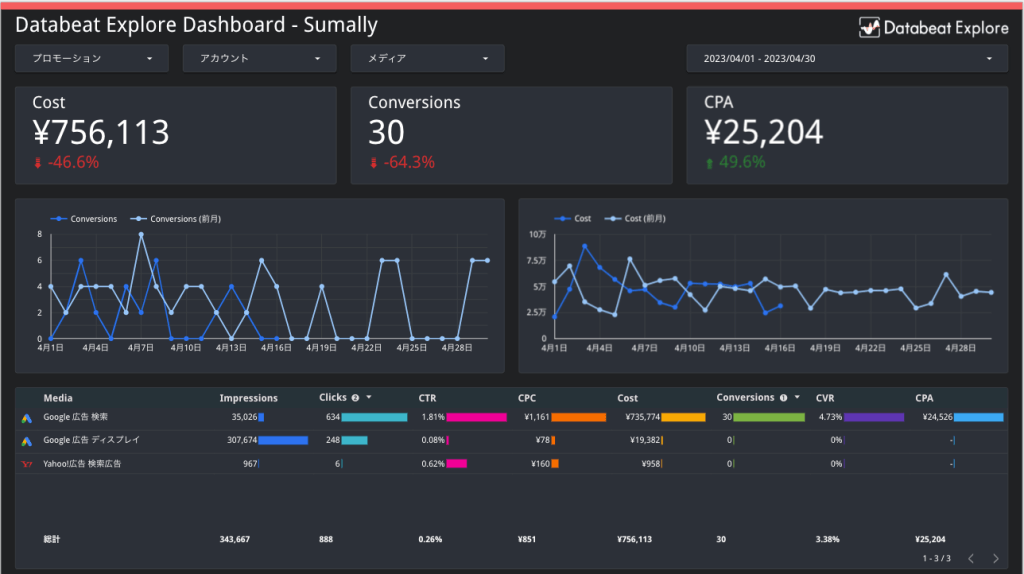Click the 35,026 impressions cell

click(x=244, y=417)
